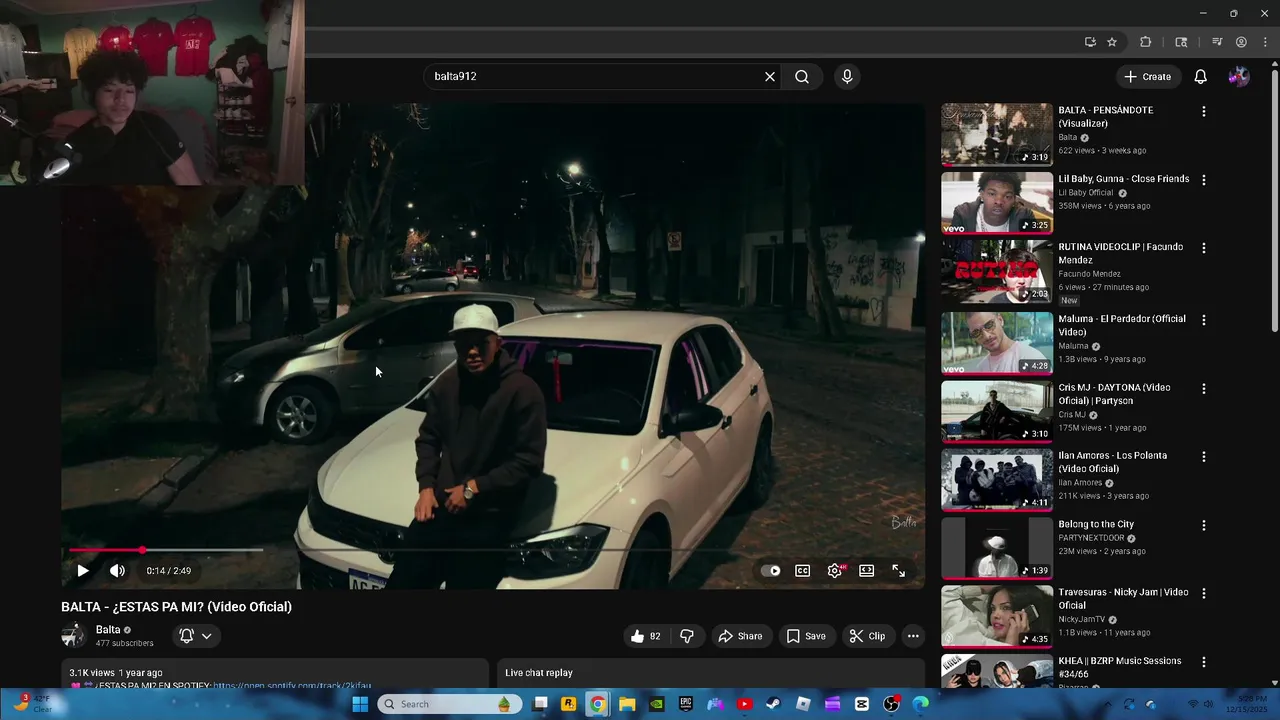Viewport: 1280px width, 720px height.
Task: Click the Live chat replay panel
Action: tap(711, 673)
